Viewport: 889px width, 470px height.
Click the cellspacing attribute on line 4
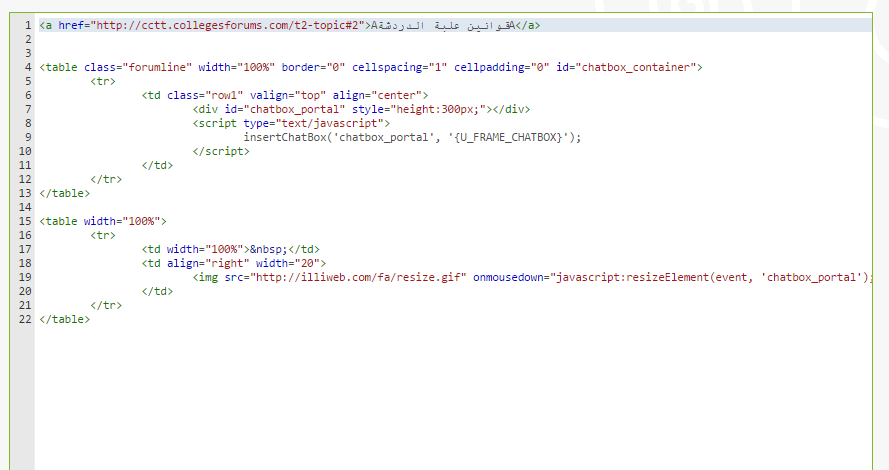pos(399,67)
